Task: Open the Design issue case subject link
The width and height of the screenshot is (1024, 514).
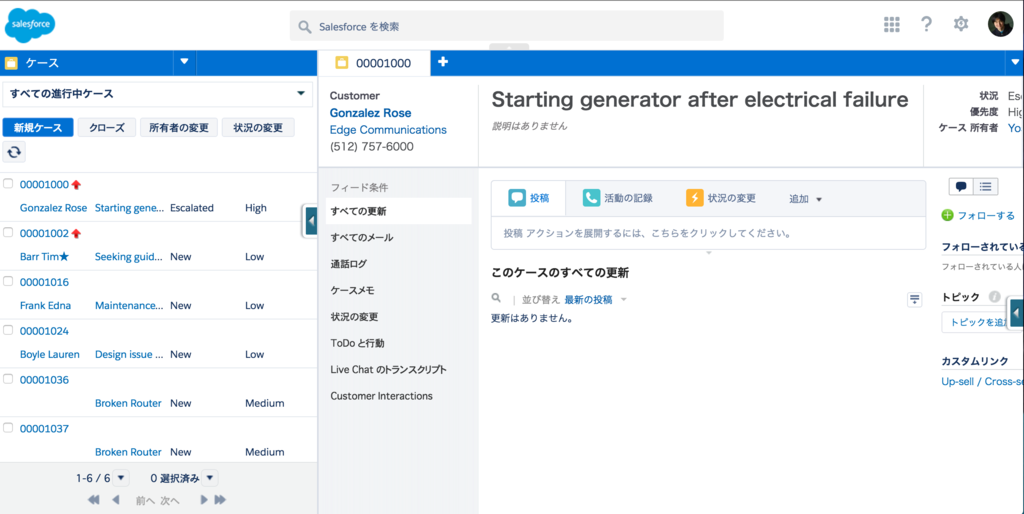Action: point(129,355)
